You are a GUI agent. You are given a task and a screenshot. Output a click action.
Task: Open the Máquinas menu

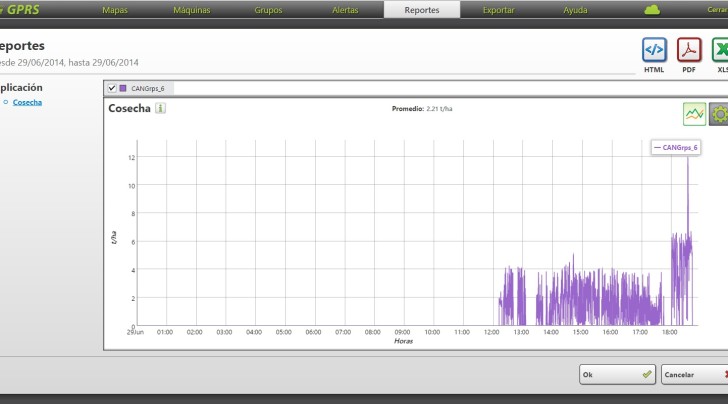pos(191,10)
